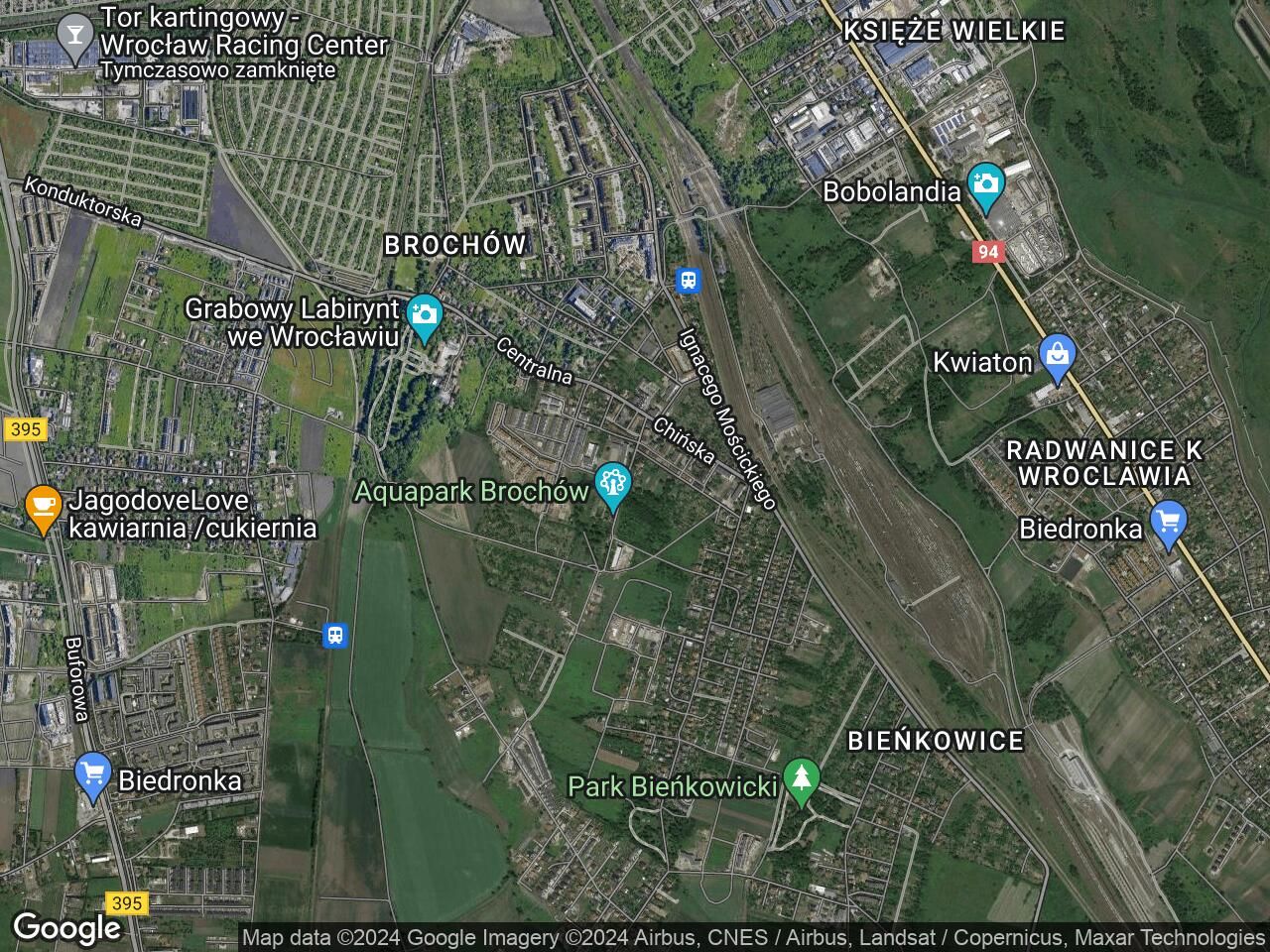The width and height of the screenshot is (1270, 952).
Task: Select the train station icon near Brochów
Action: 688,281
